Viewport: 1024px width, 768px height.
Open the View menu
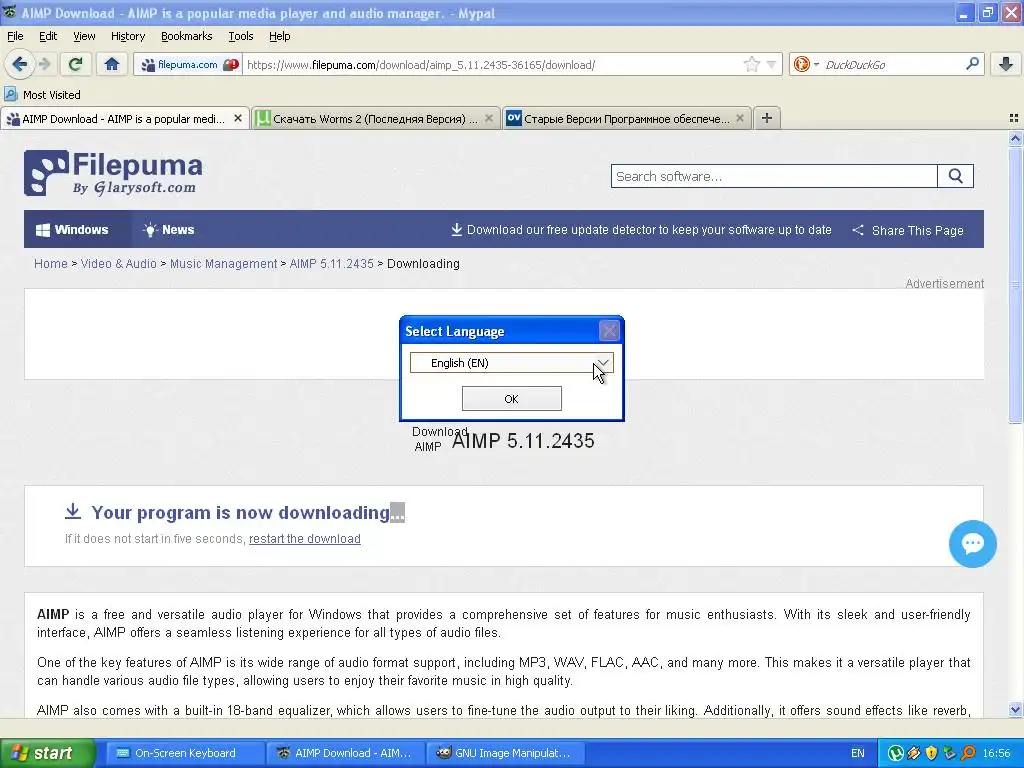(x=84, y=36)
